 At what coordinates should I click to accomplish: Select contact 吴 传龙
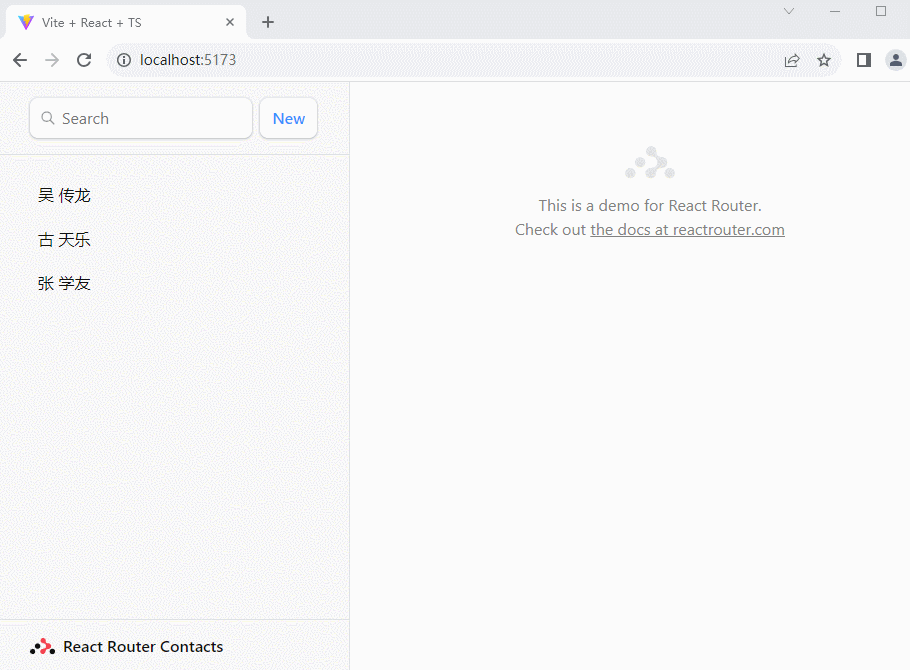(x=65, y=195)
